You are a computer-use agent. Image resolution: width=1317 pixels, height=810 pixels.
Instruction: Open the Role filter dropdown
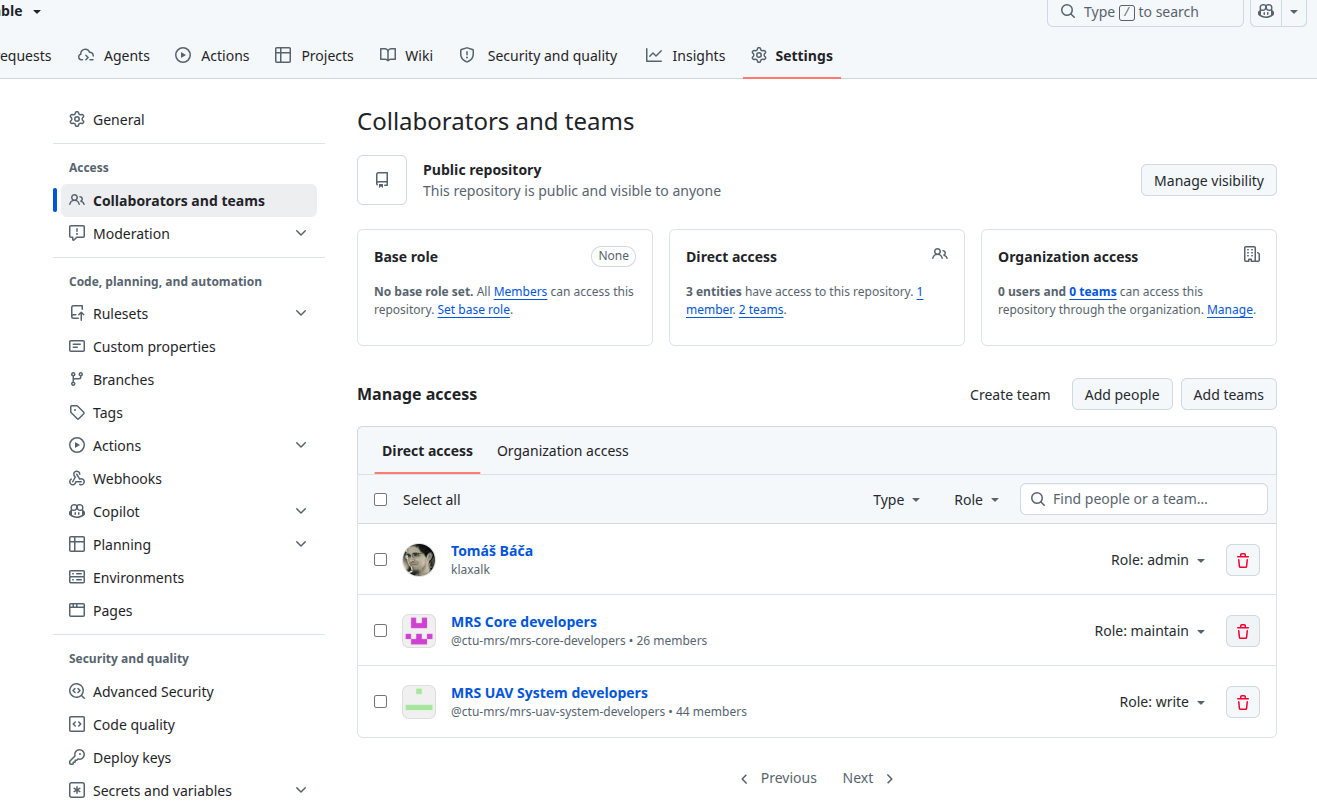coord(977,500)
